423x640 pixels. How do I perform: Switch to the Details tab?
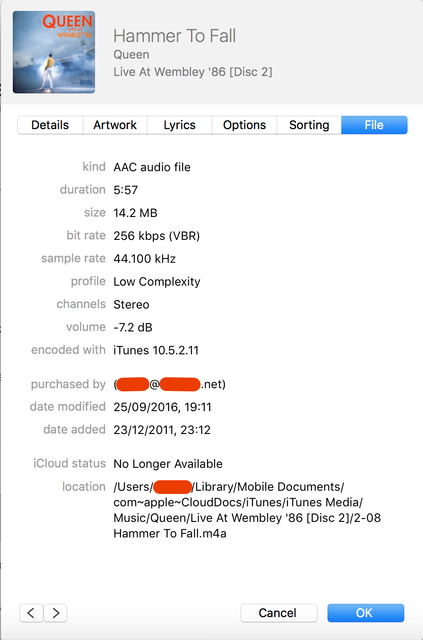coord(50,125)
